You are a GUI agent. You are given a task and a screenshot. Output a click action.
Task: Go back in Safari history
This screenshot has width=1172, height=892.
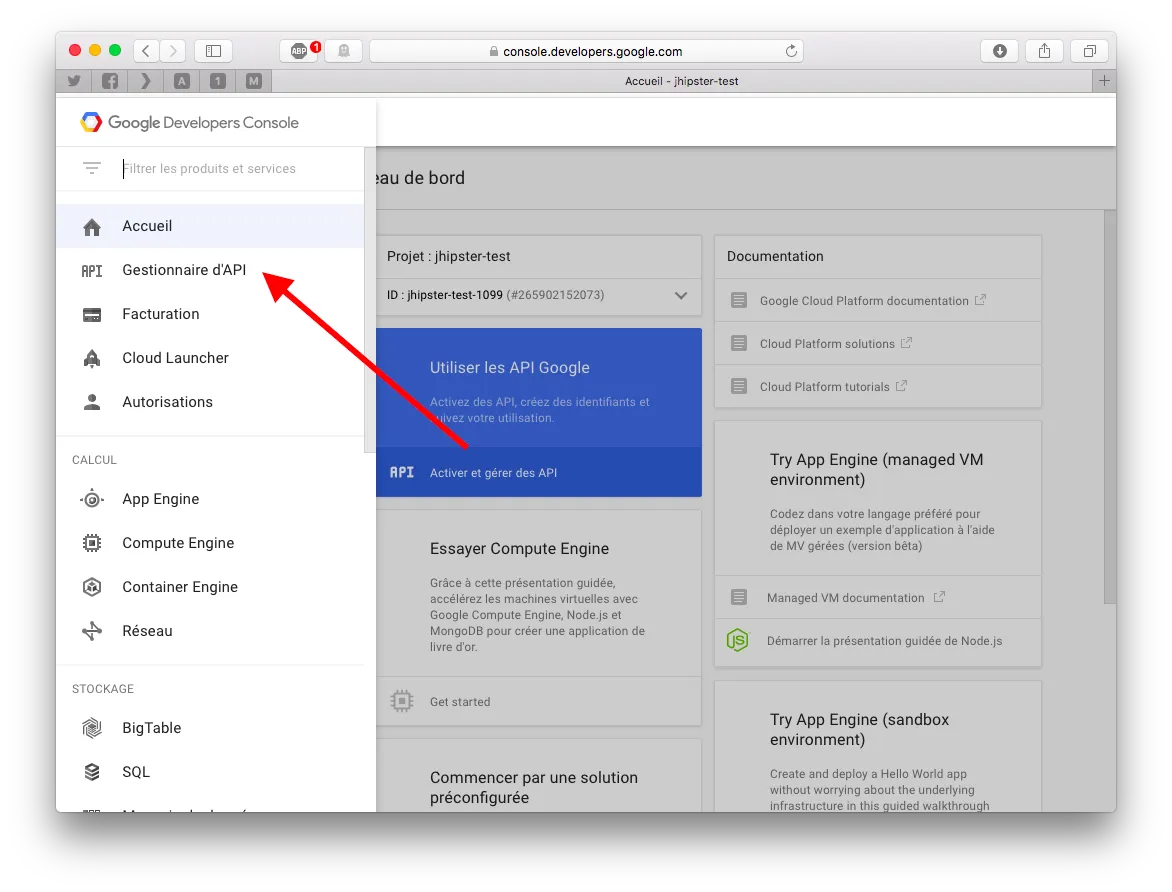146,51
